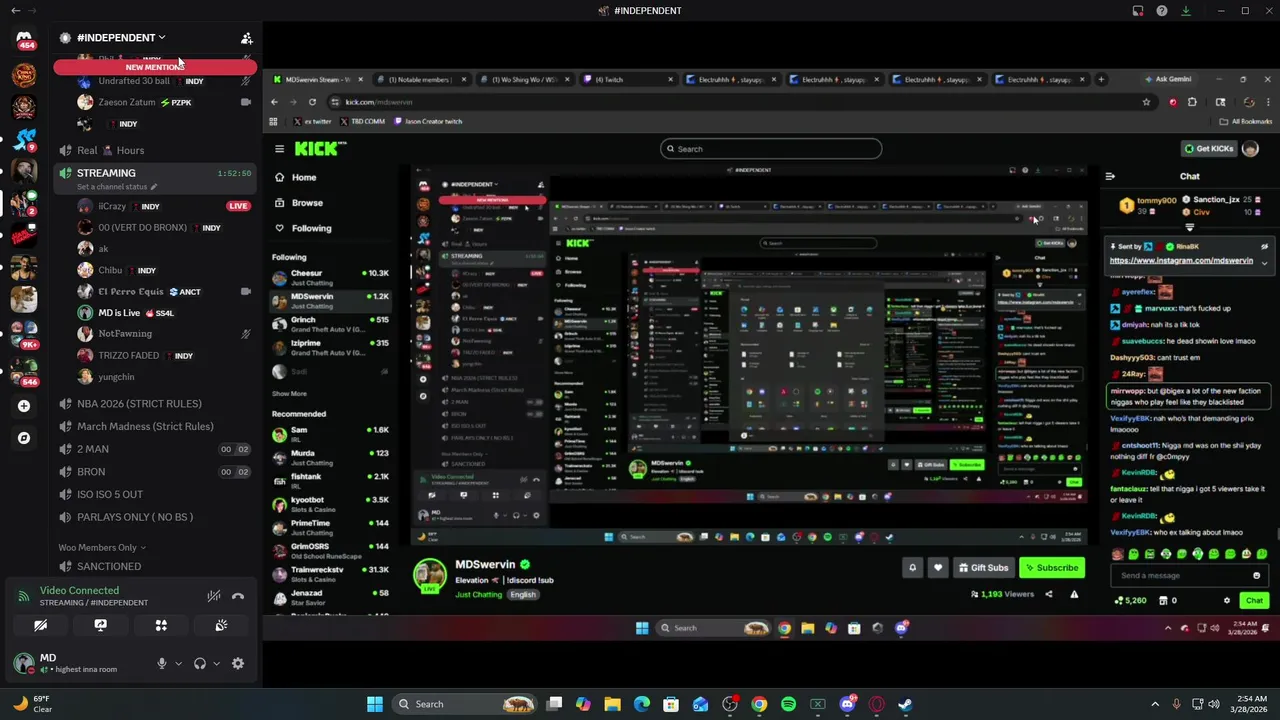Open the Create Invite people icon
1280x720 pixels.
click(x=246, y=38)
